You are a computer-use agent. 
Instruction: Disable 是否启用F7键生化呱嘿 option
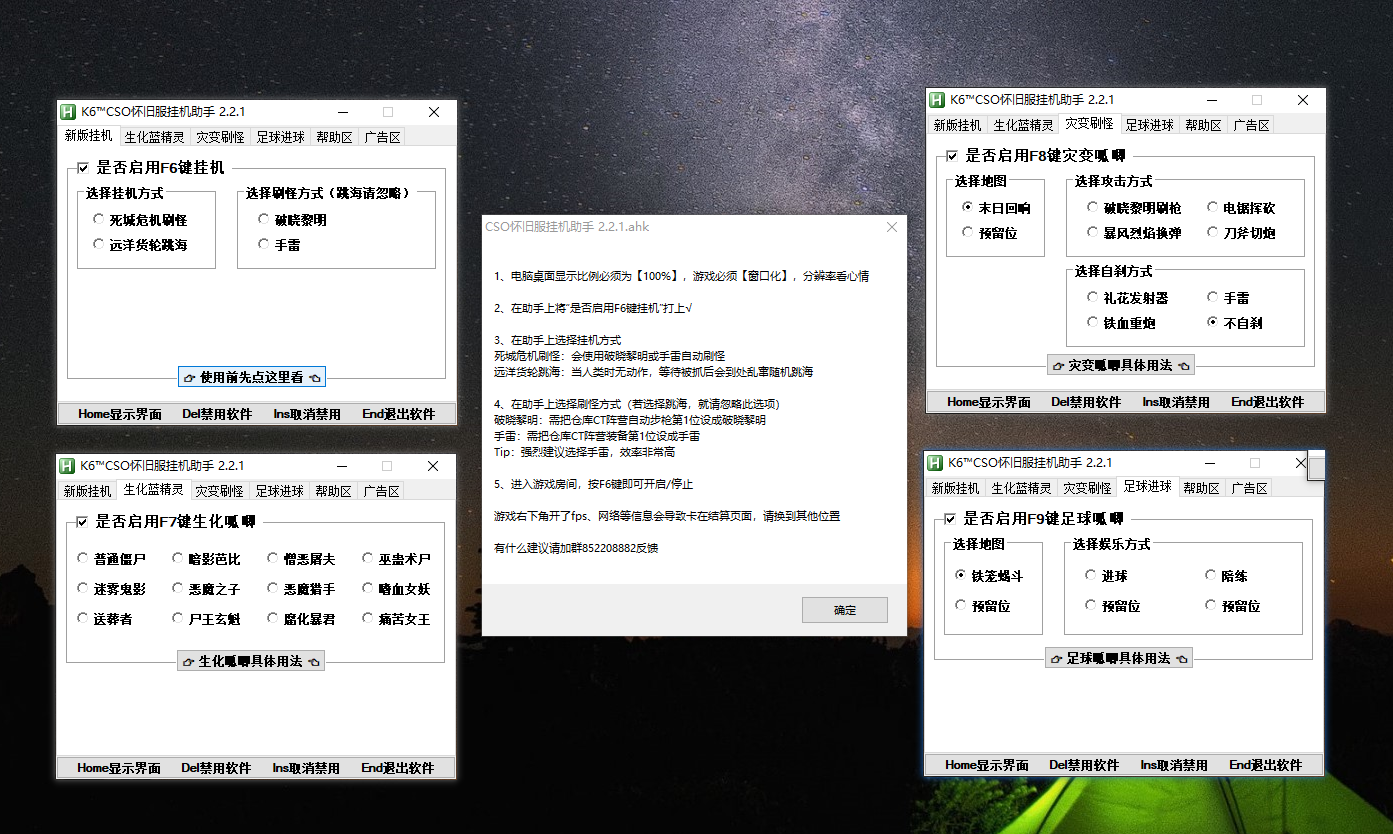pyautogui.click(x=82, y=521)
